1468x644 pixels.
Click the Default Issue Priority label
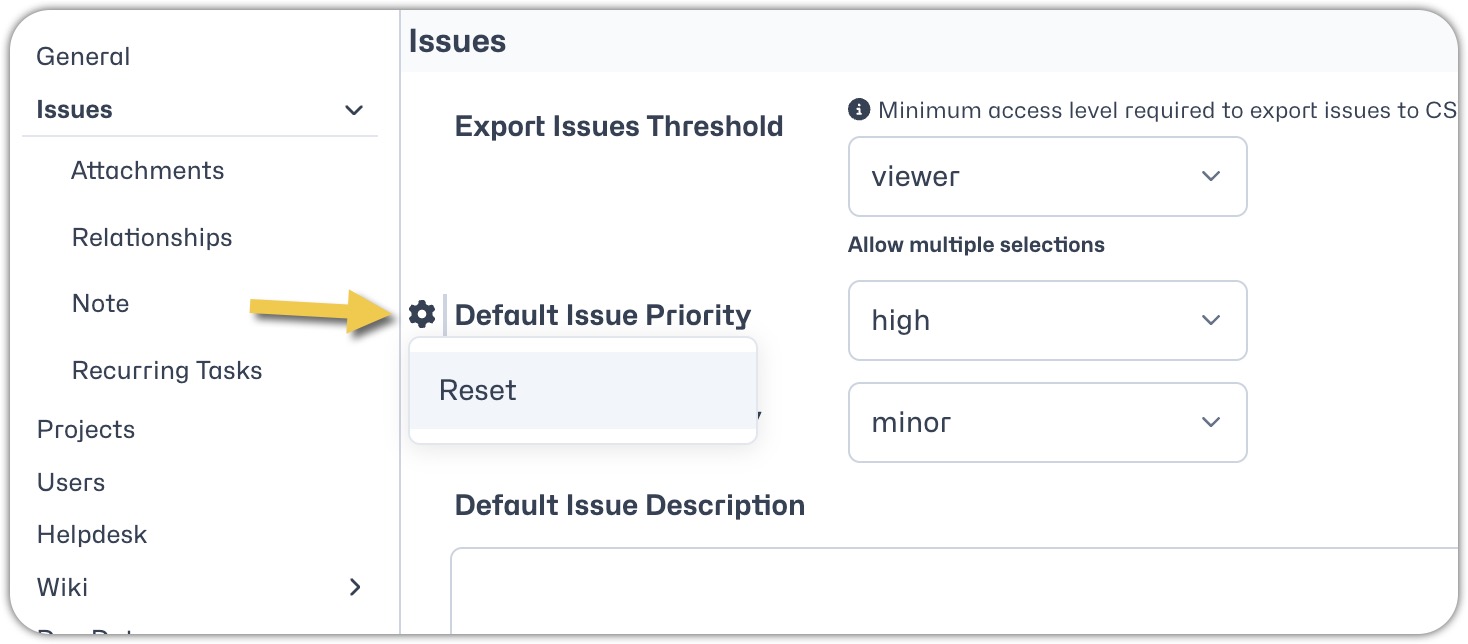pos(603,315)
